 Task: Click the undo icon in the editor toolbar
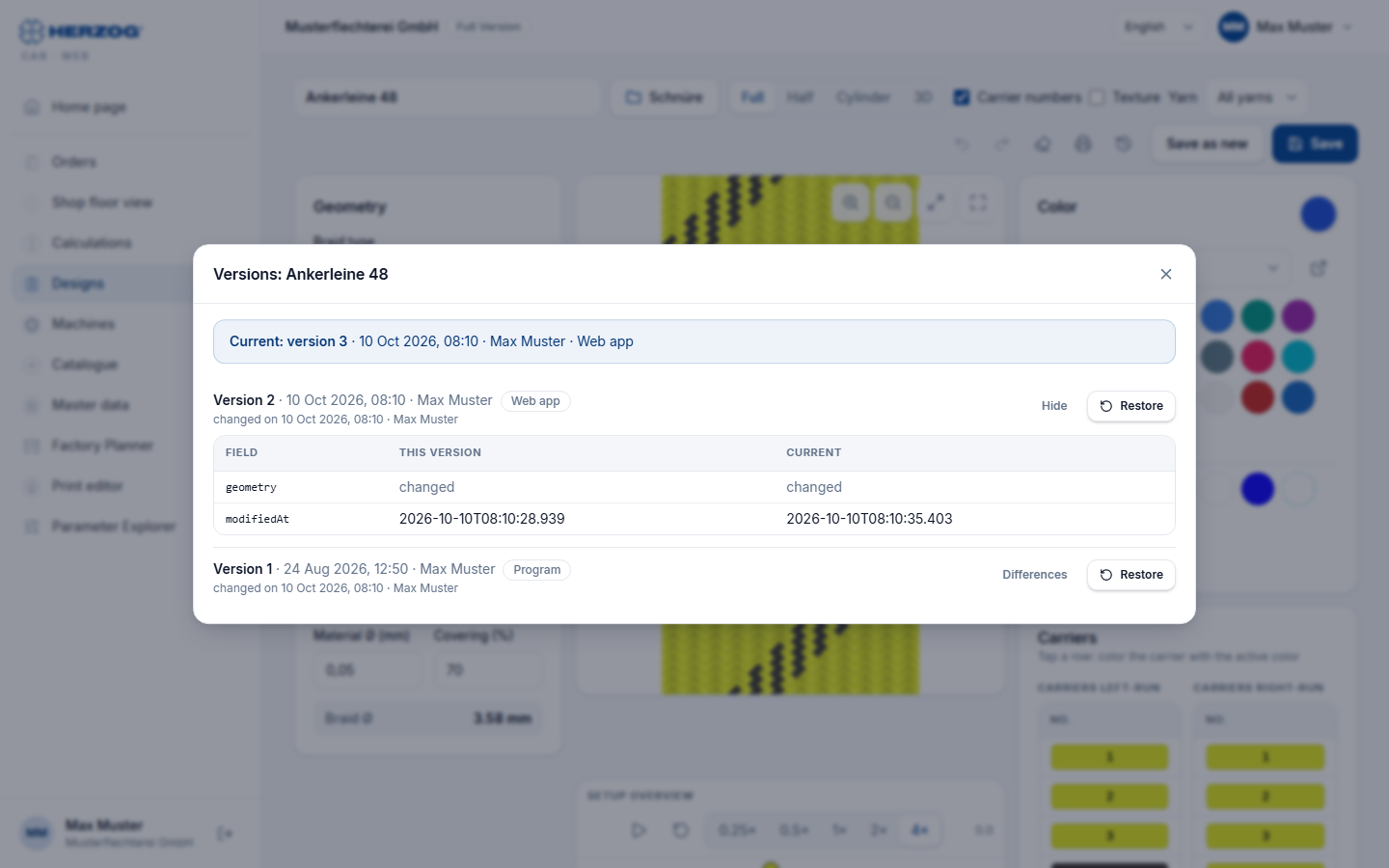[962, 144]
